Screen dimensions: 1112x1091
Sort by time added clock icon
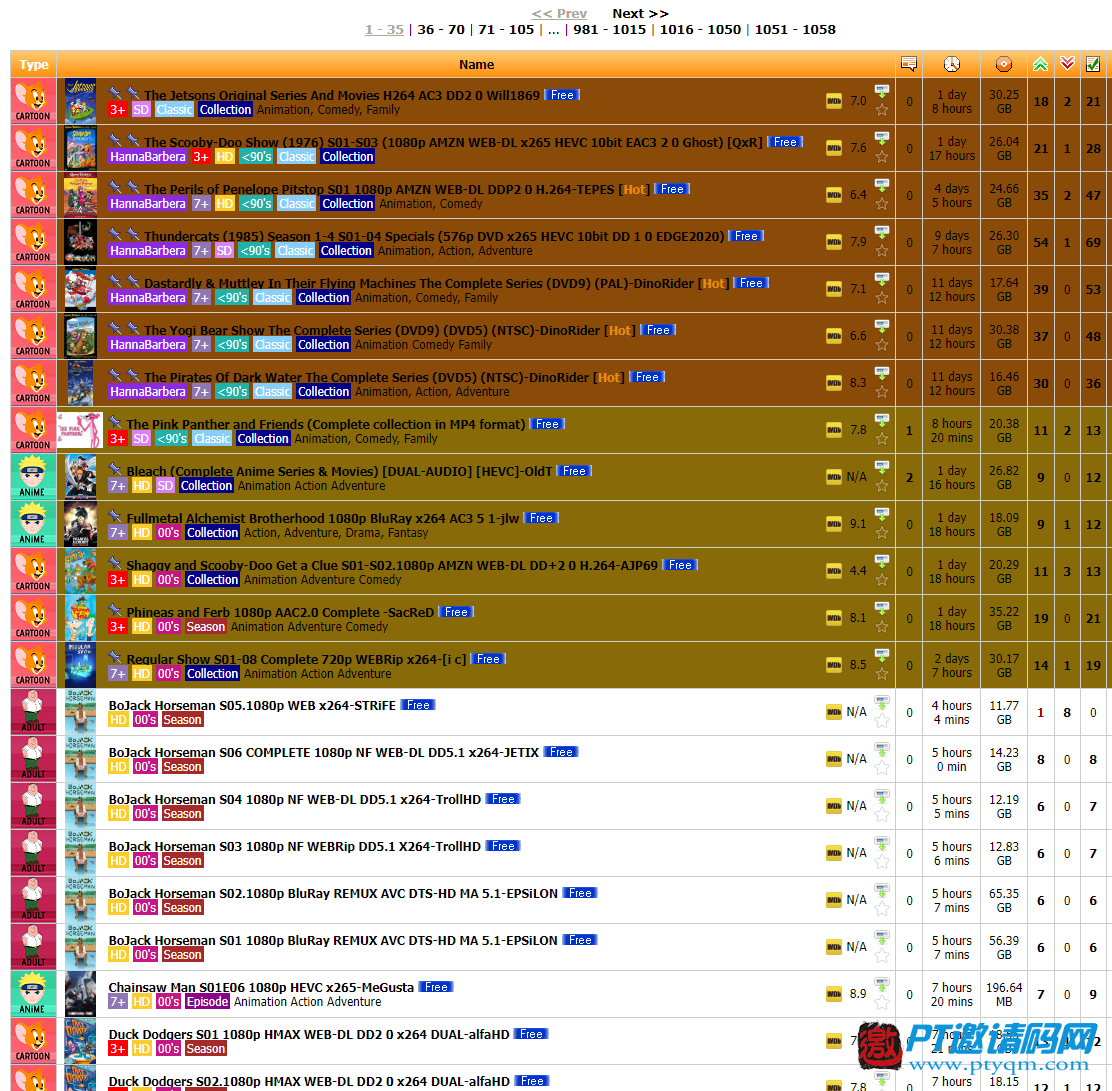[951, 64]
